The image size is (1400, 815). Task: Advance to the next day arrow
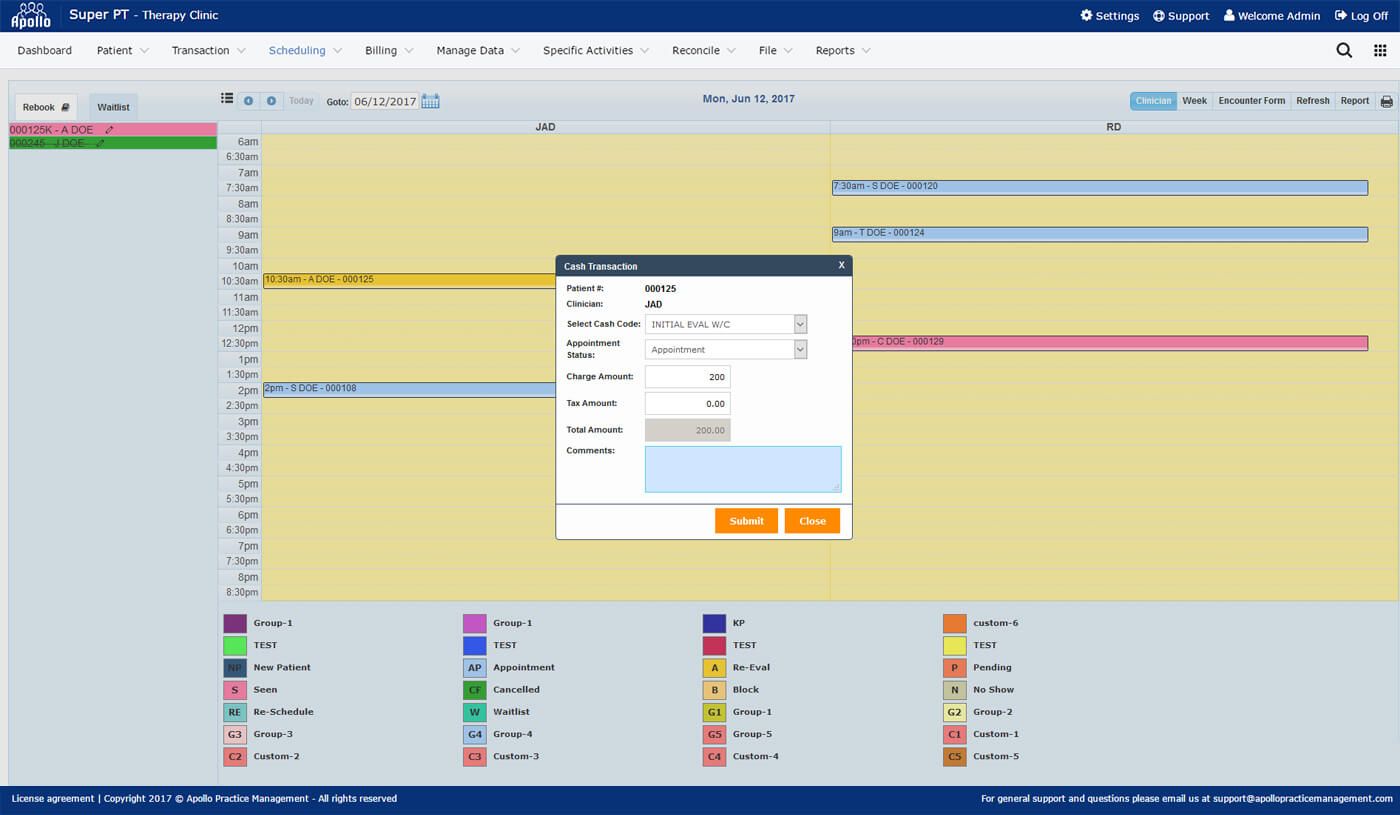coord(271,101)
